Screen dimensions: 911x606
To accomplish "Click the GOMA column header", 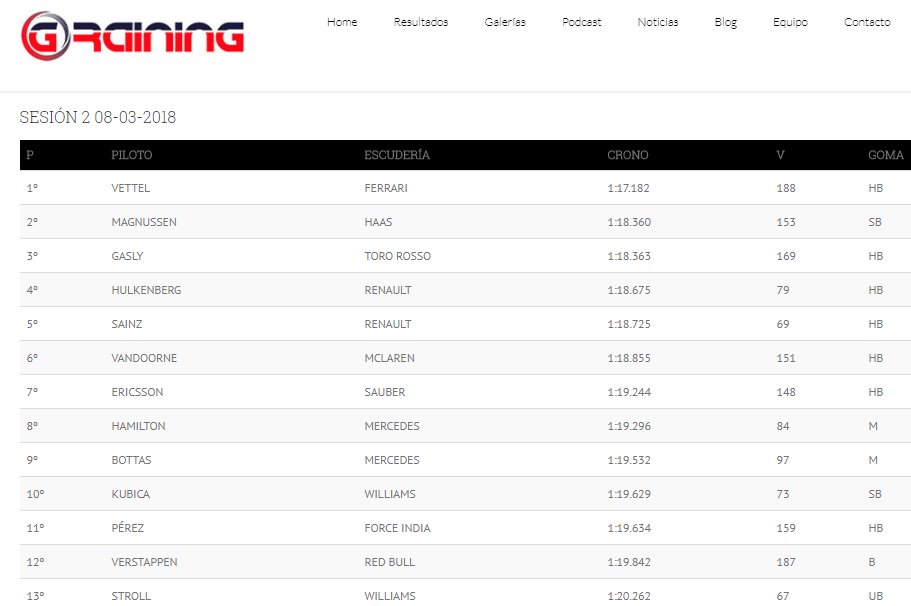I will tap(885, 155).
